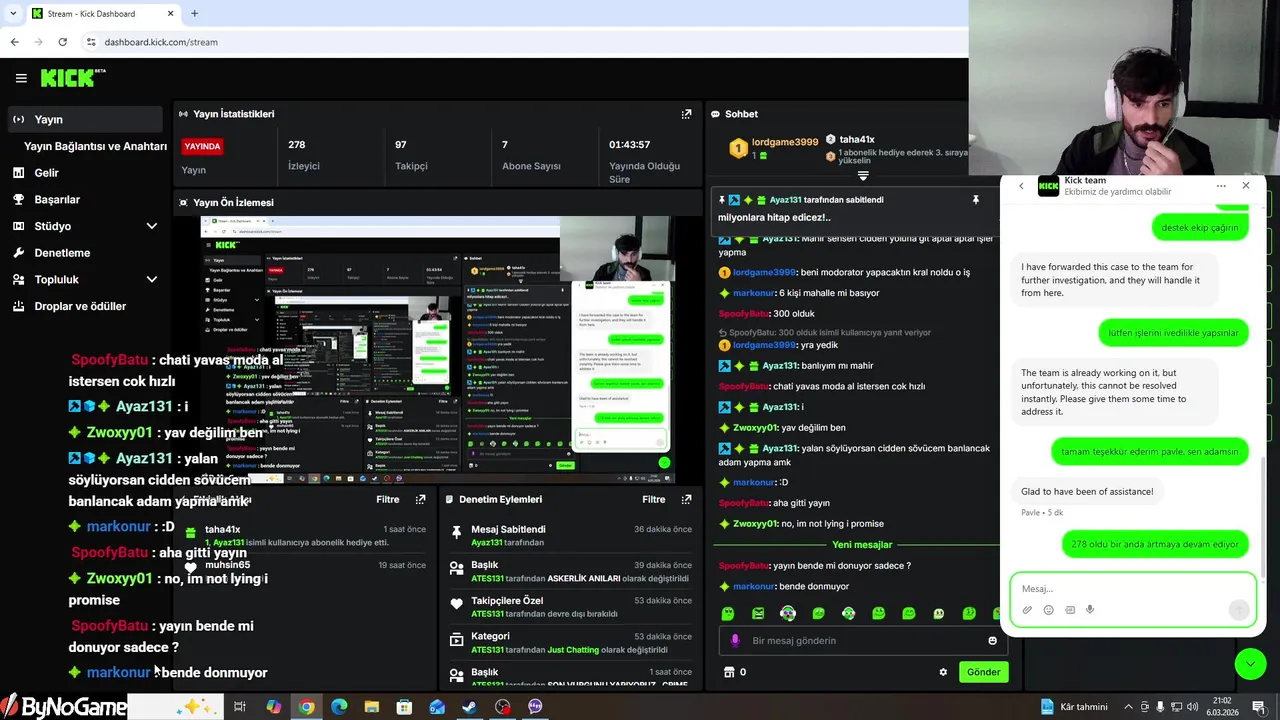Select Yayın in the sidebar

[85, 119]
